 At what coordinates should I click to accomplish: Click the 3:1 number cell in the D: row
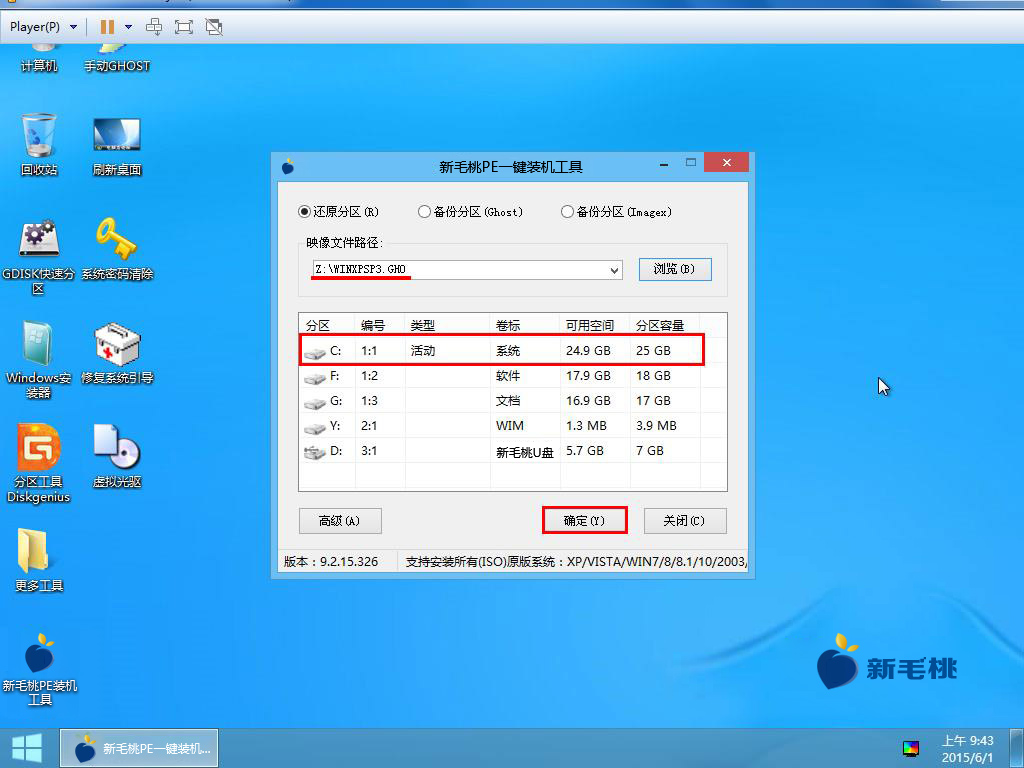369,451
